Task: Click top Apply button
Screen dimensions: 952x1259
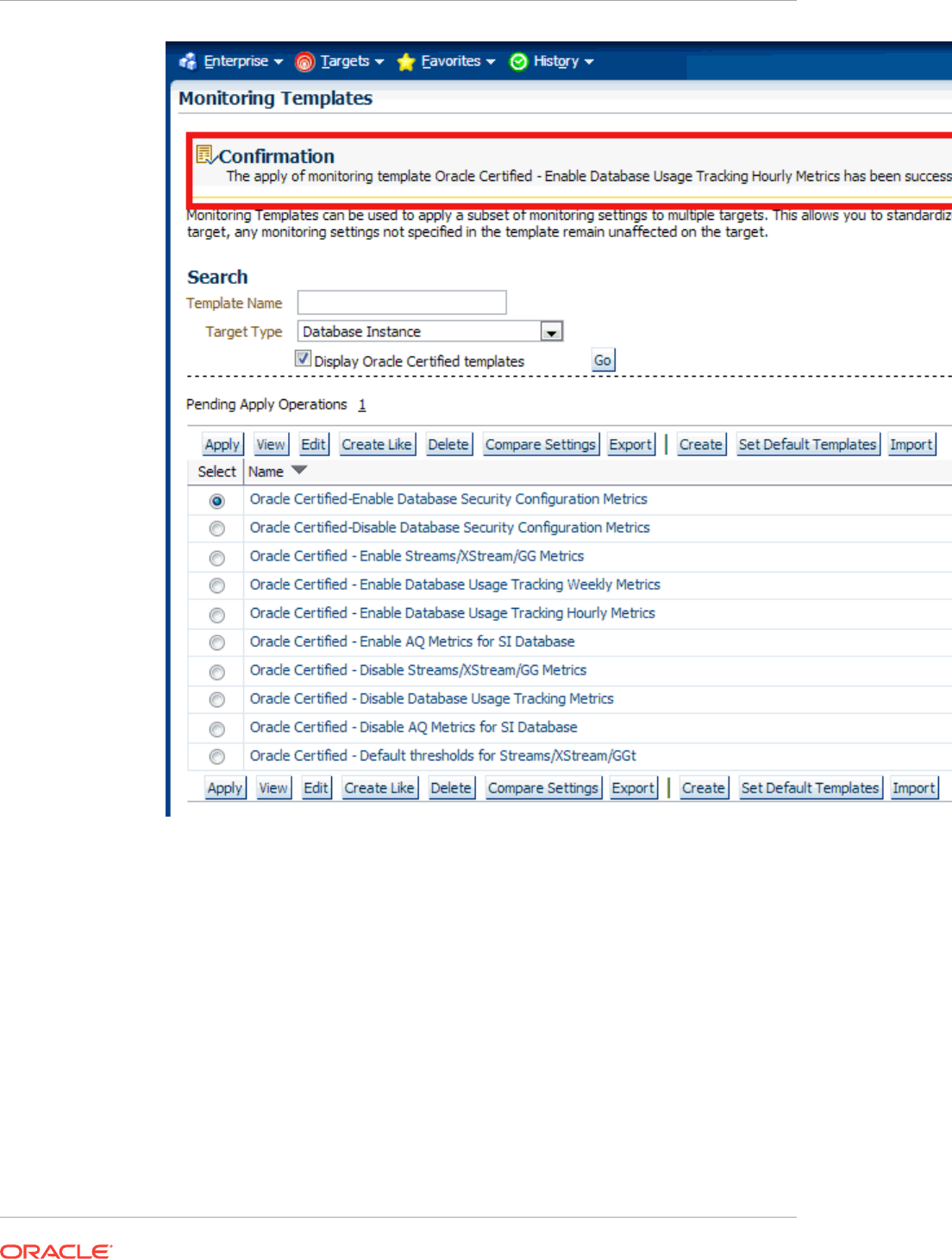Action: [222, 444]
